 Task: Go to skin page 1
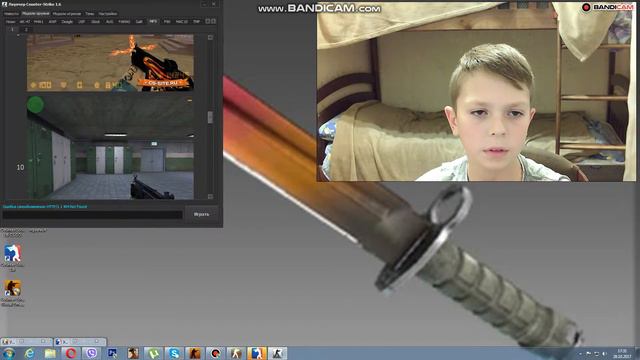12,29
